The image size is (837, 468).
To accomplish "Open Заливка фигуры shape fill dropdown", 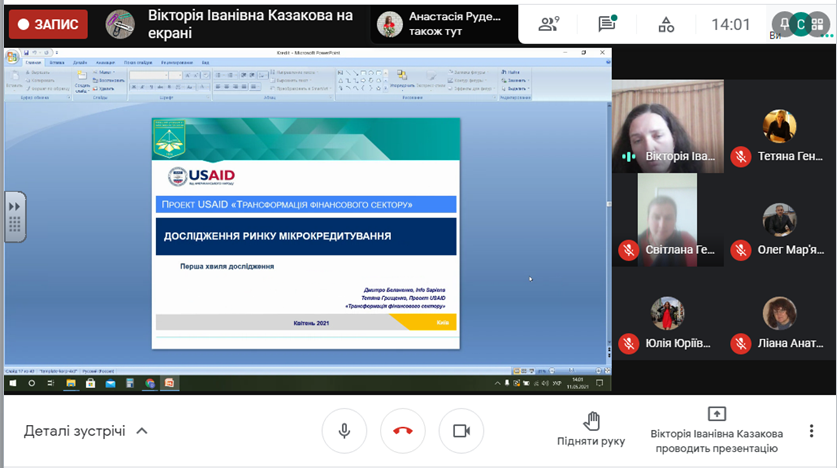I will click(467, 72).
